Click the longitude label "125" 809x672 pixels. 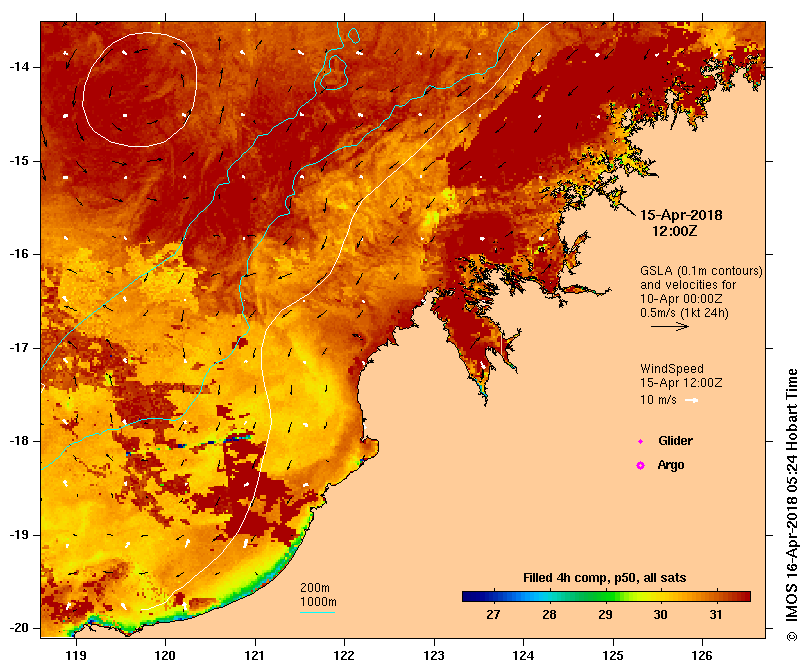pyautogui.click(x=613, y=656)
